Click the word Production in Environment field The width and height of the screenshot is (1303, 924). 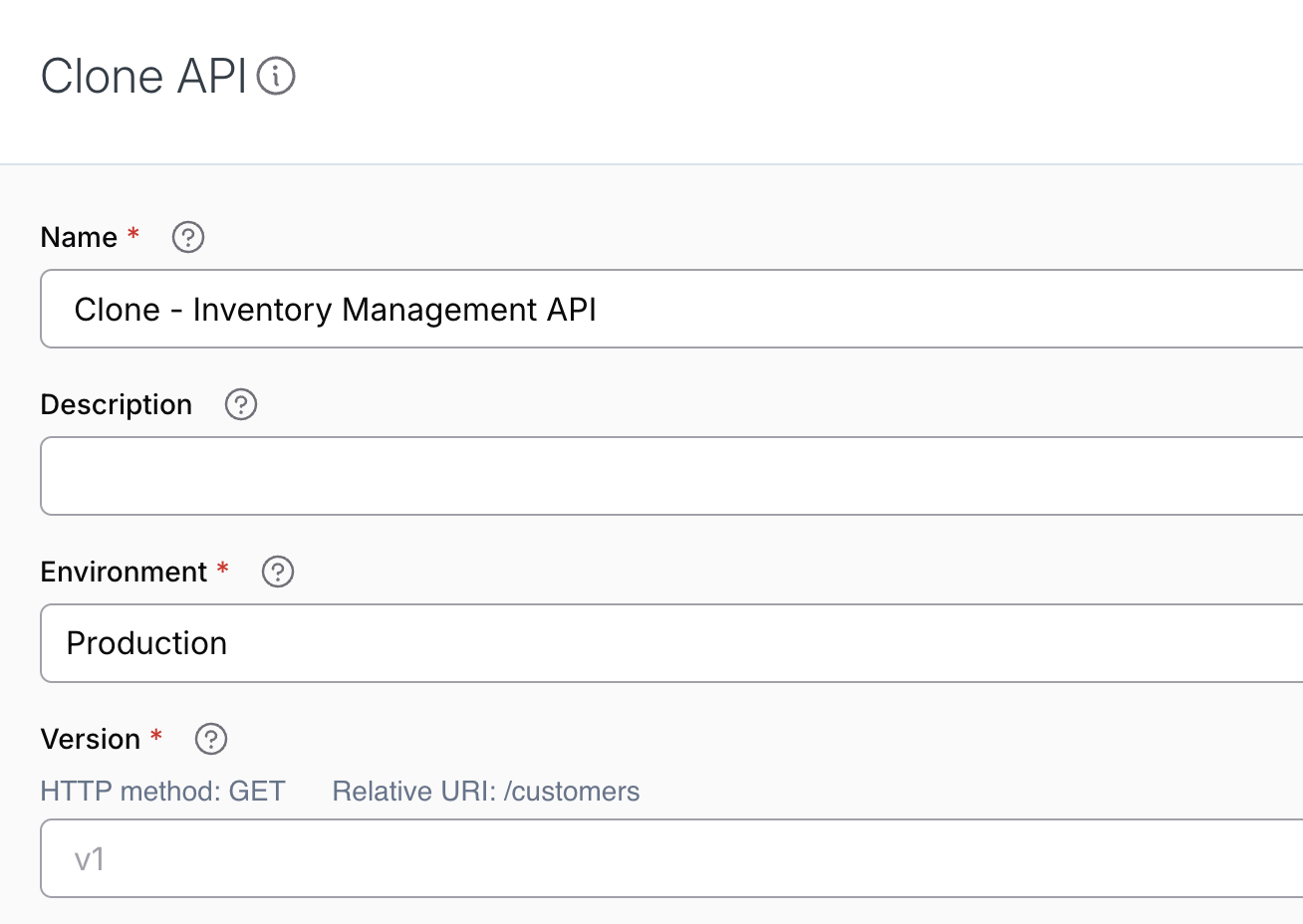(146, 643)
